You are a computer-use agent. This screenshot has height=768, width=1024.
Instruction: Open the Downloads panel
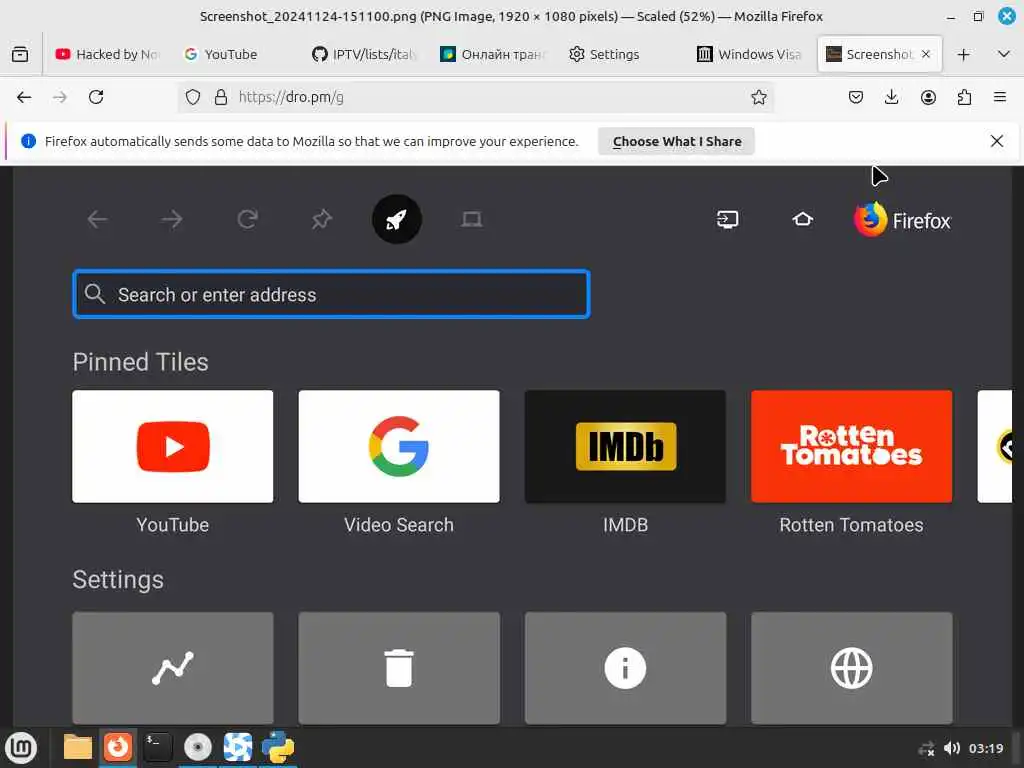click(x=891, y=97)
